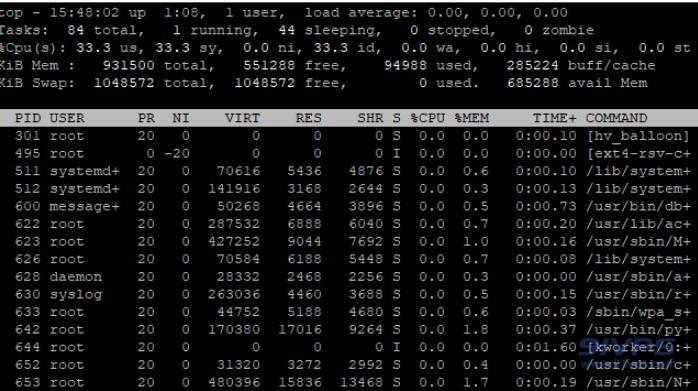
Task: Select the VIRT column header
Action: click(242, 118)
